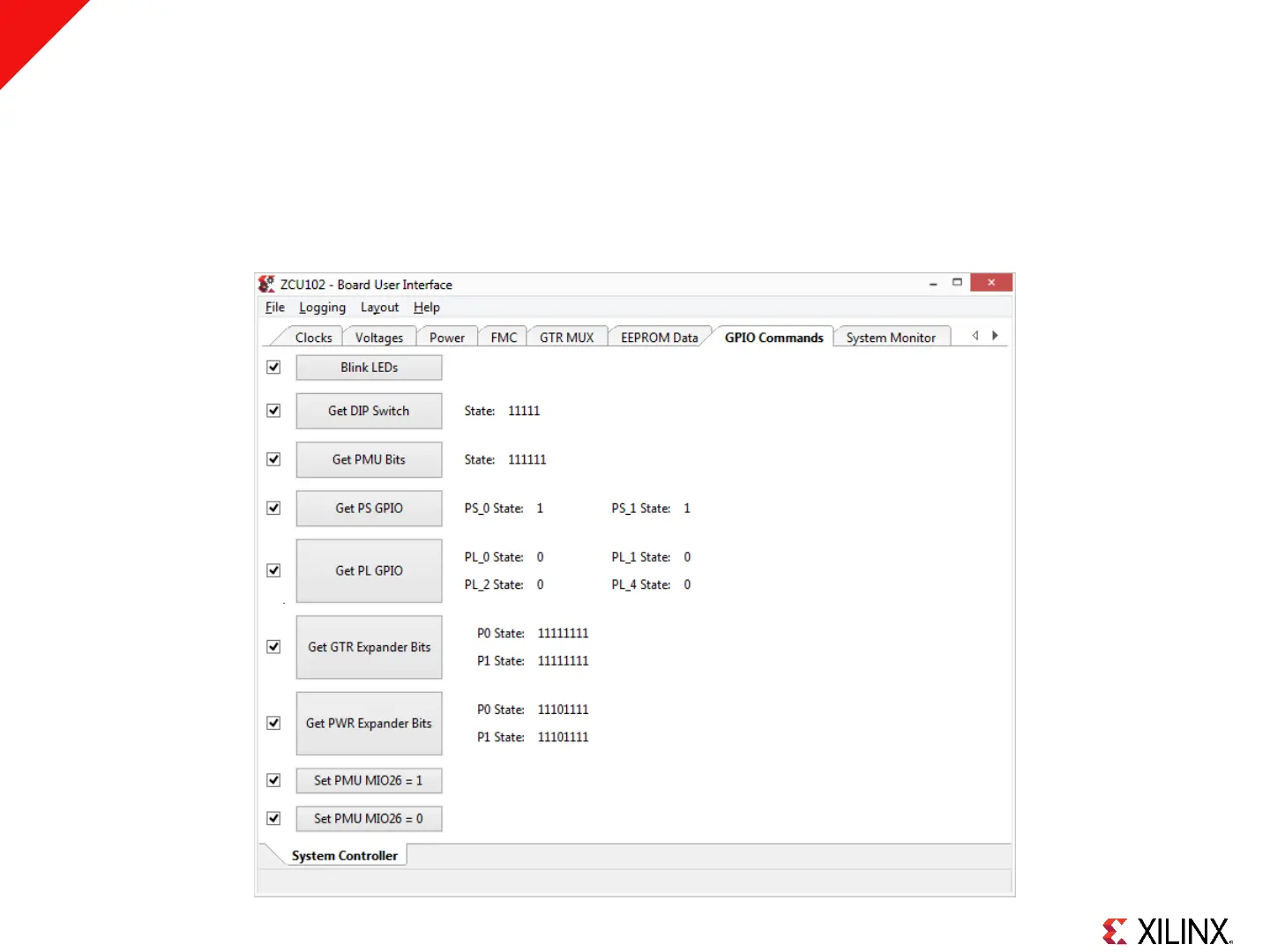Click the DIP switch state value 11111
1270x952 pixels.
[524, 411]
